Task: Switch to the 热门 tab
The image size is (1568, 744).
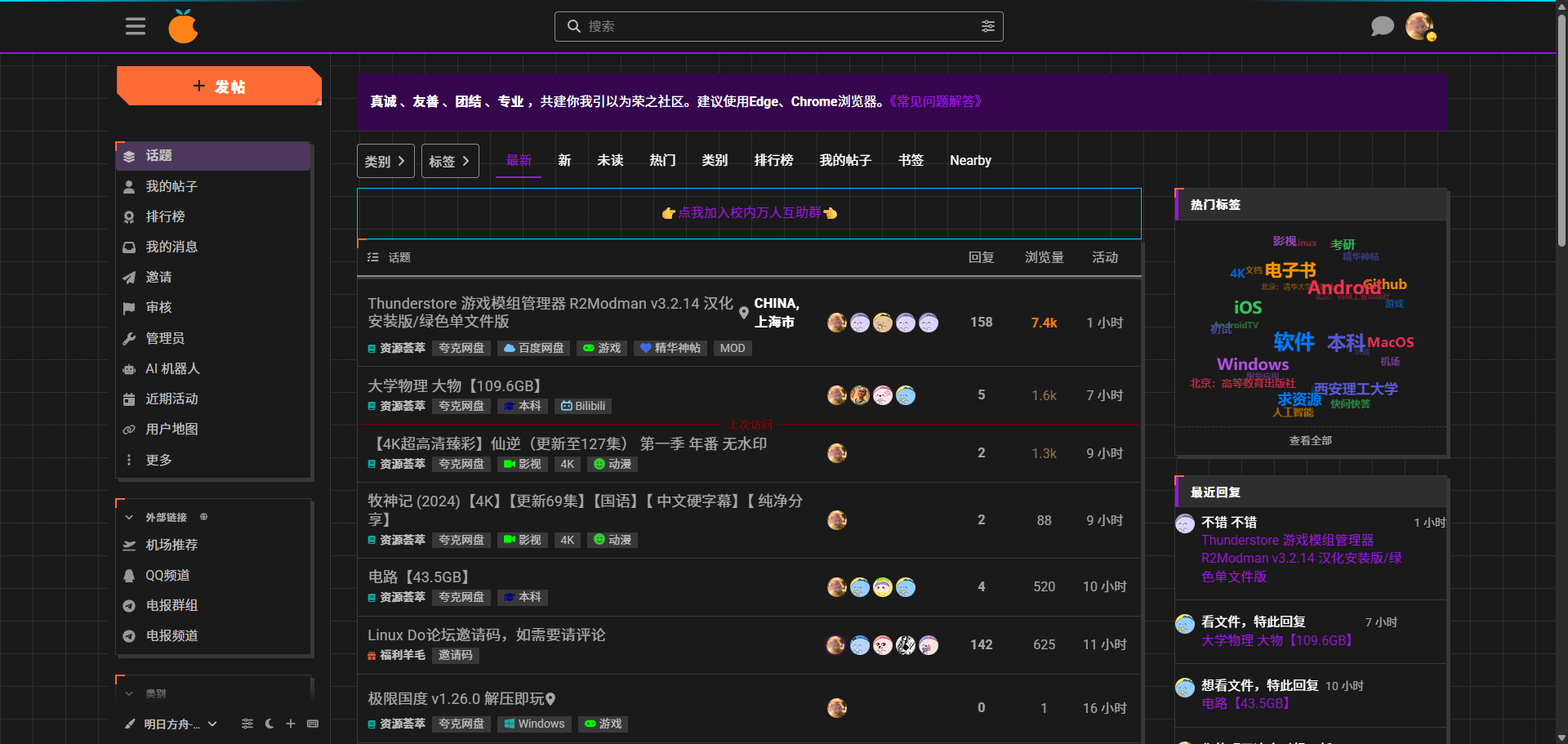Action: tap(662, 160)
